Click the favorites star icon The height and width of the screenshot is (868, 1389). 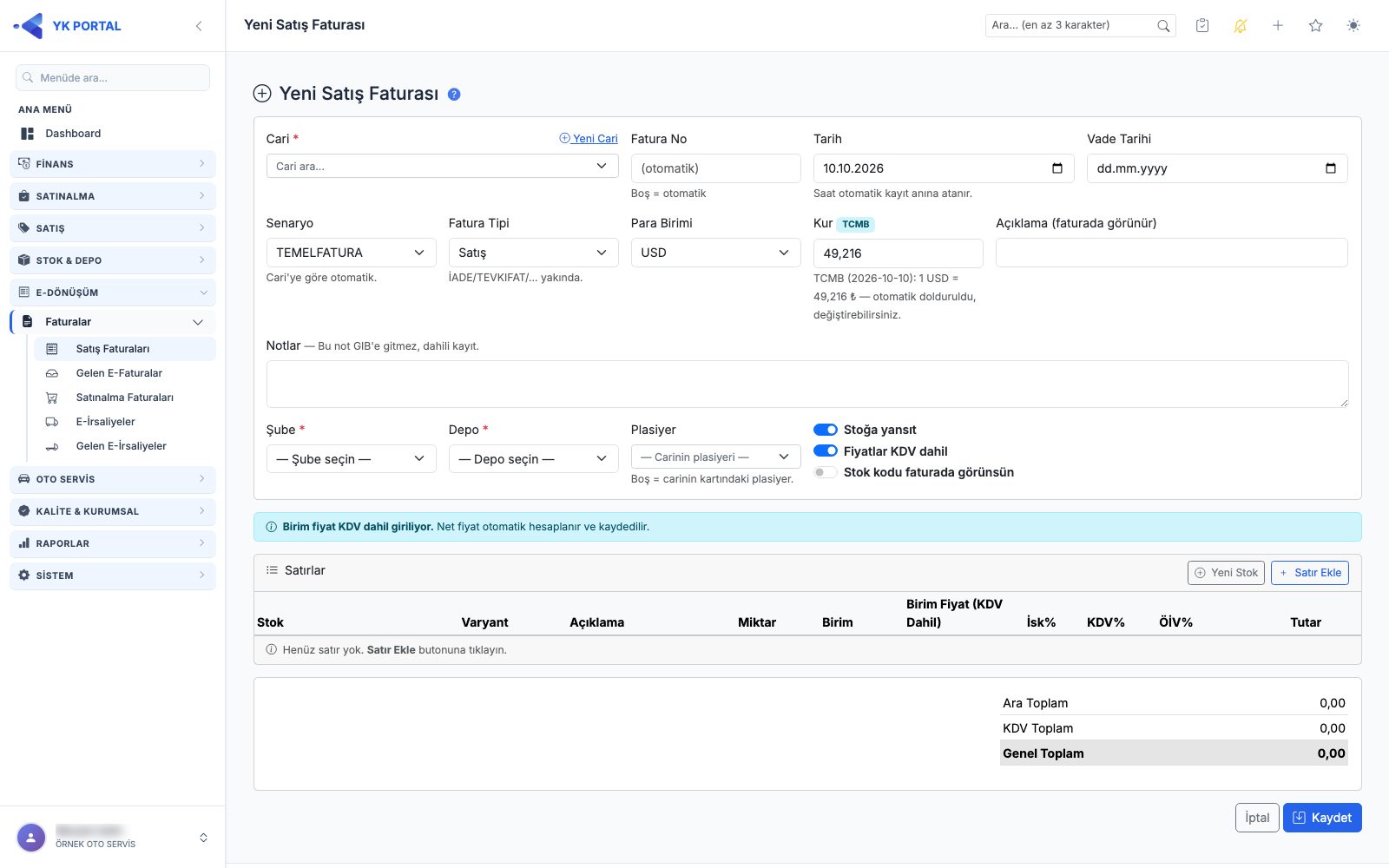tap(1316, 26)
